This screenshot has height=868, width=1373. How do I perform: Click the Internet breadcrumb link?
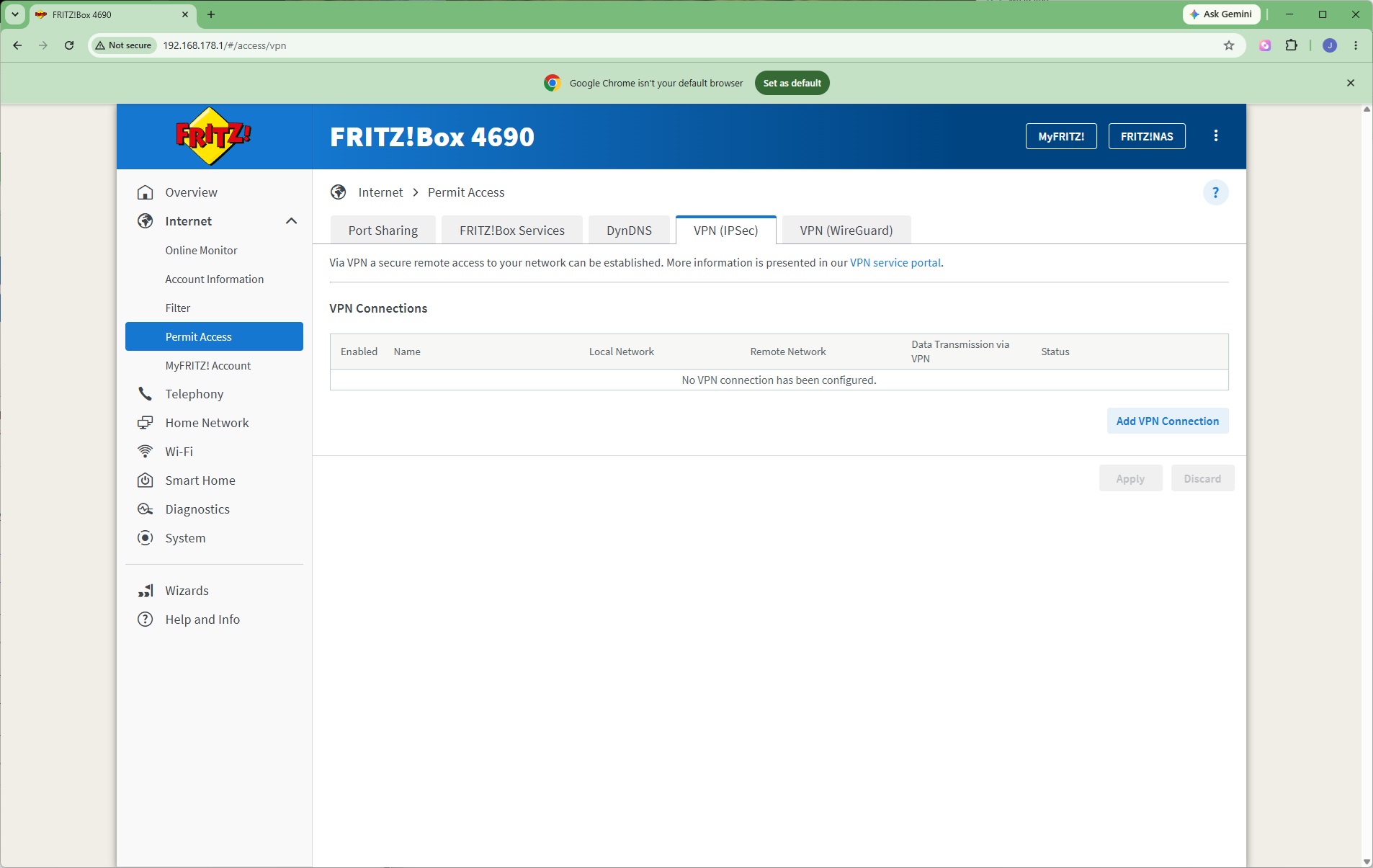(380, 192)
